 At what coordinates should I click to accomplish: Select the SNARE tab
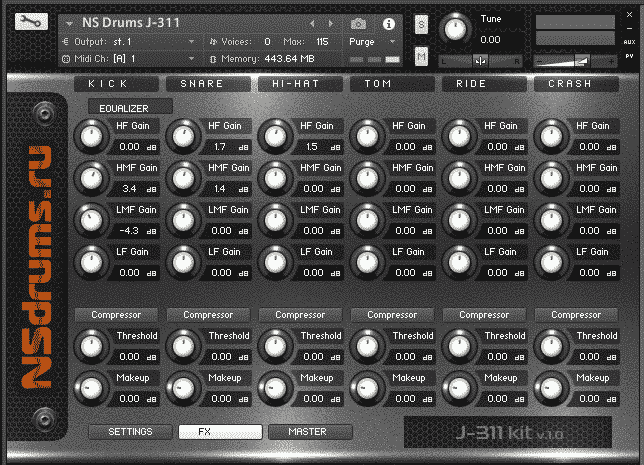point(208,84)
